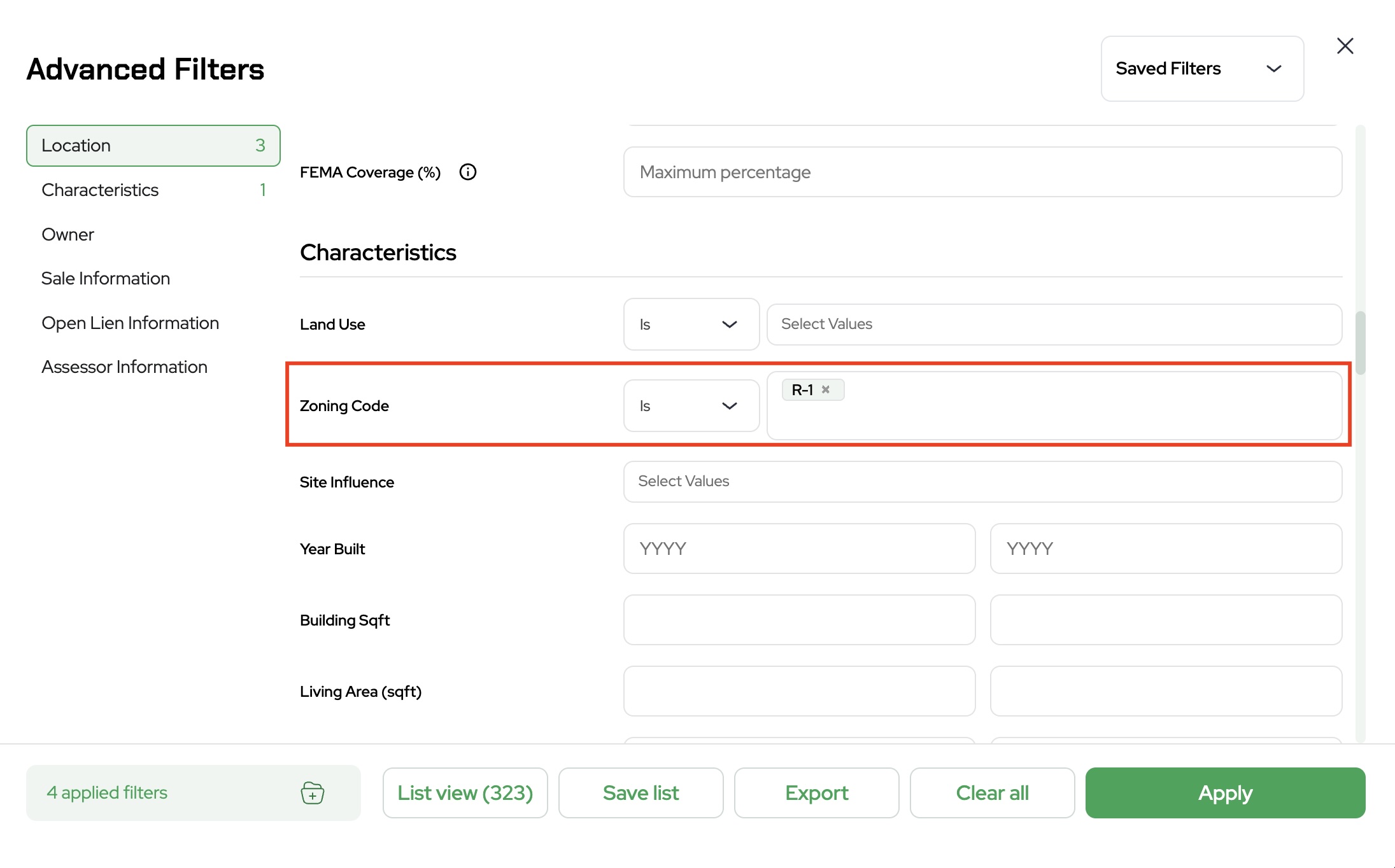Close the Advanced Filters dialog
1395x868 pixels.
(x=1345, y=46)
